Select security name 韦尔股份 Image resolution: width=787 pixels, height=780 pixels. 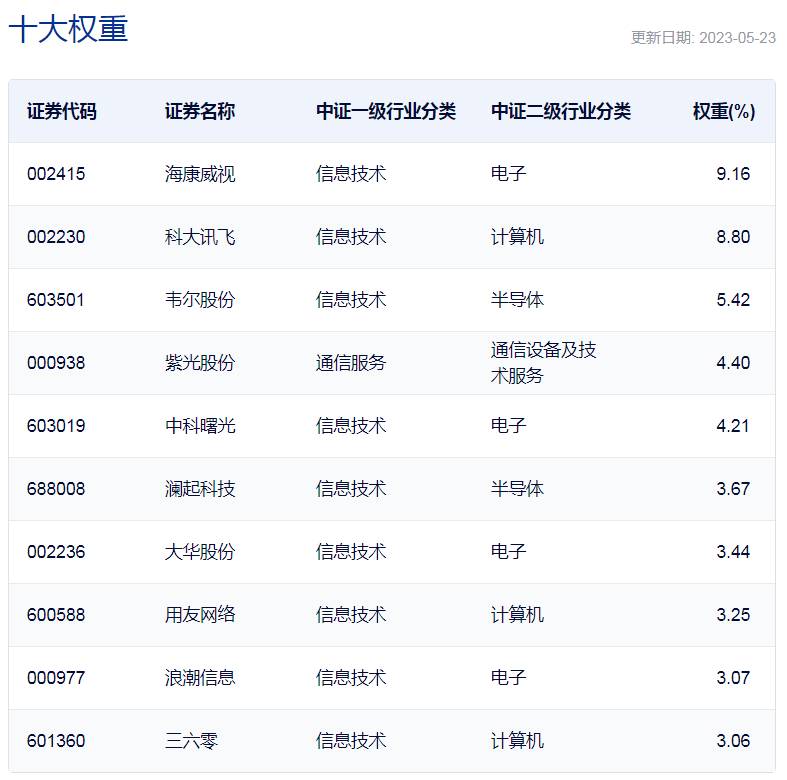coord(200,300)
